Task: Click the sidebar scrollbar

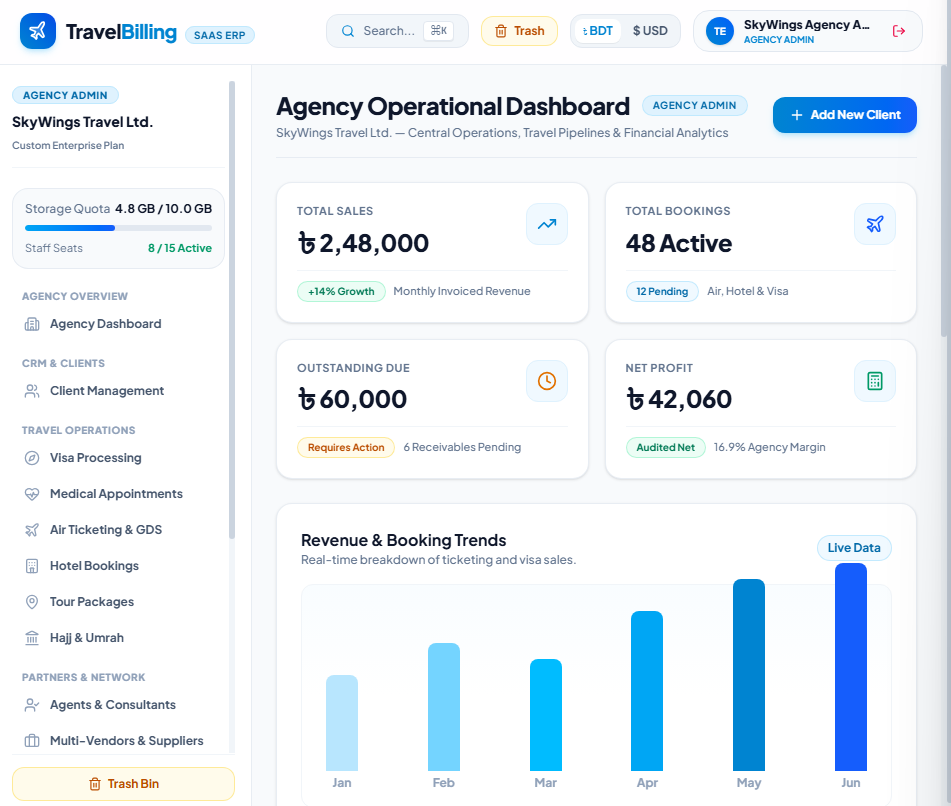Action: (x=232, y=309)
